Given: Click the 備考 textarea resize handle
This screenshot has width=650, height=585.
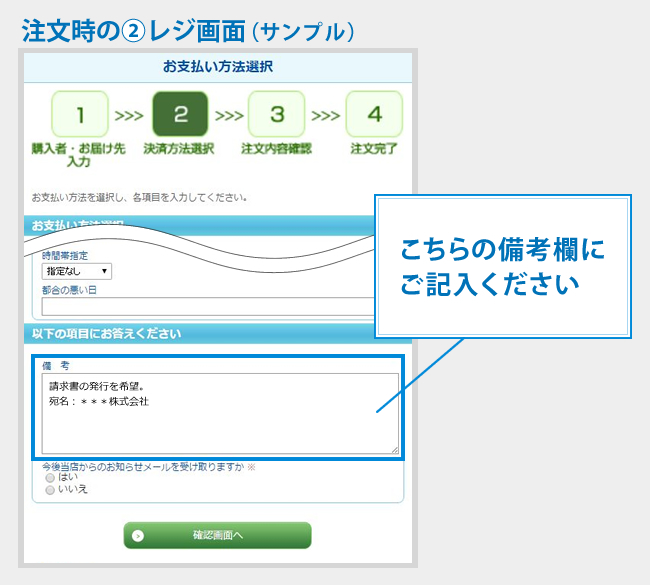Looking at the screenshot, I should [x=395, y=450].
